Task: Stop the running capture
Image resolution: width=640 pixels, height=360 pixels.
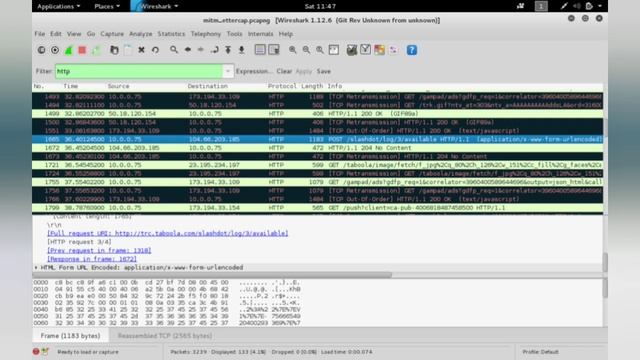Action: [82, 50]
